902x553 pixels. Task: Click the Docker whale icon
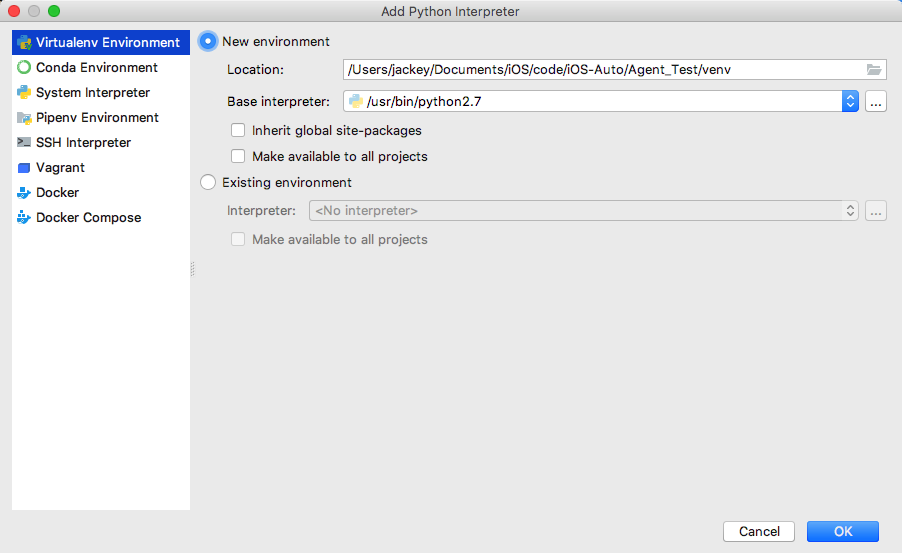pos(24,193)
